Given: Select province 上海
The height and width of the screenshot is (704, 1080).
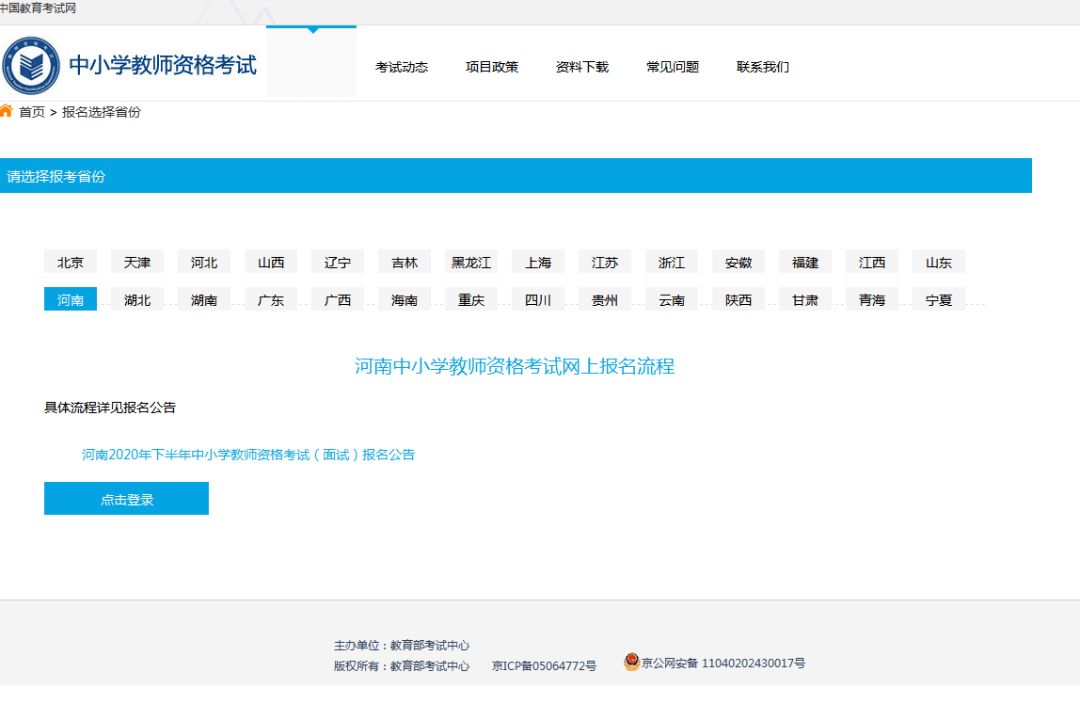Looking at the screenshot, I should pos(538,262).
